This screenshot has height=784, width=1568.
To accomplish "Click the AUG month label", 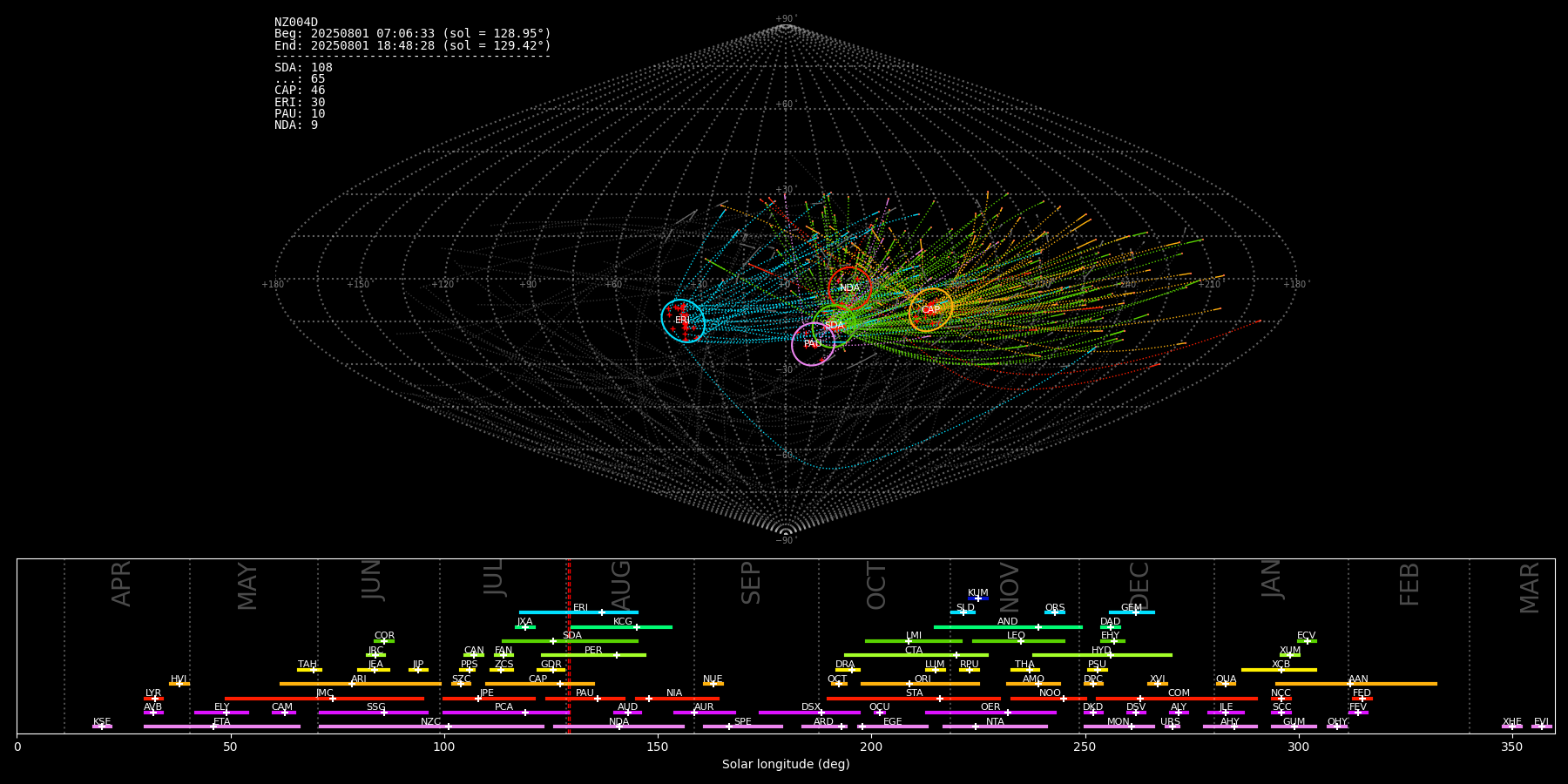I will coord(621,585).
